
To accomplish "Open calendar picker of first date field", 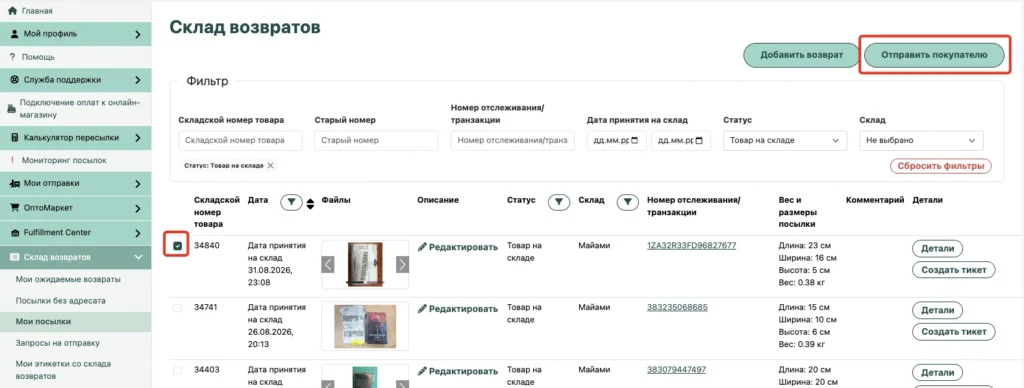I will [635, 140].
